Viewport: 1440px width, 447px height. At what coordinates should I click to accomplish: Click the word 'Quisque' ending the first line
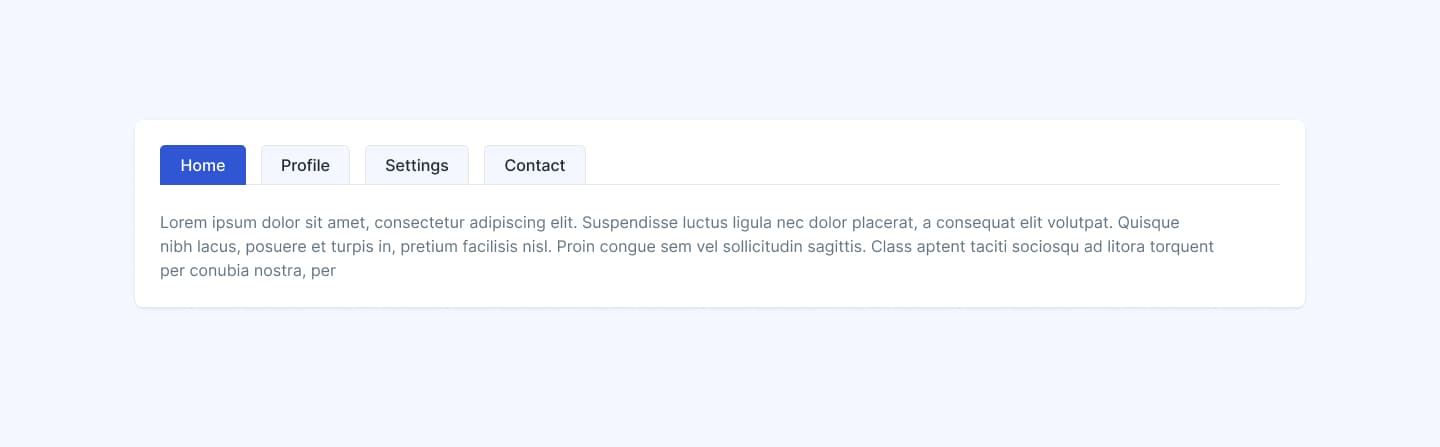pos(1150,222)
